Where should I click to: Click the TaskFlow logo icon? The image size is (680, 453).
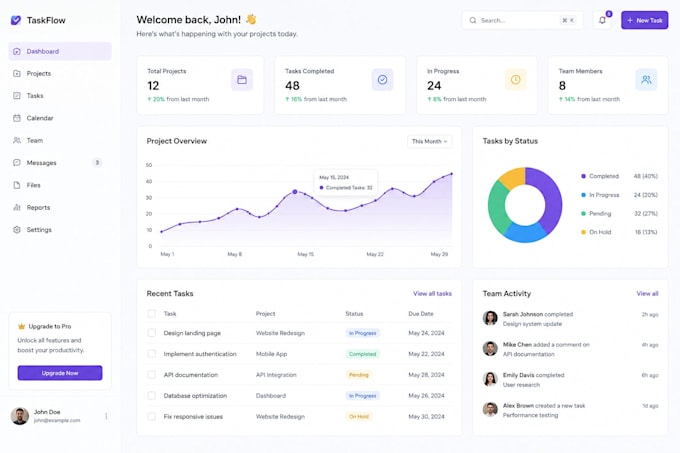(16, 20)
